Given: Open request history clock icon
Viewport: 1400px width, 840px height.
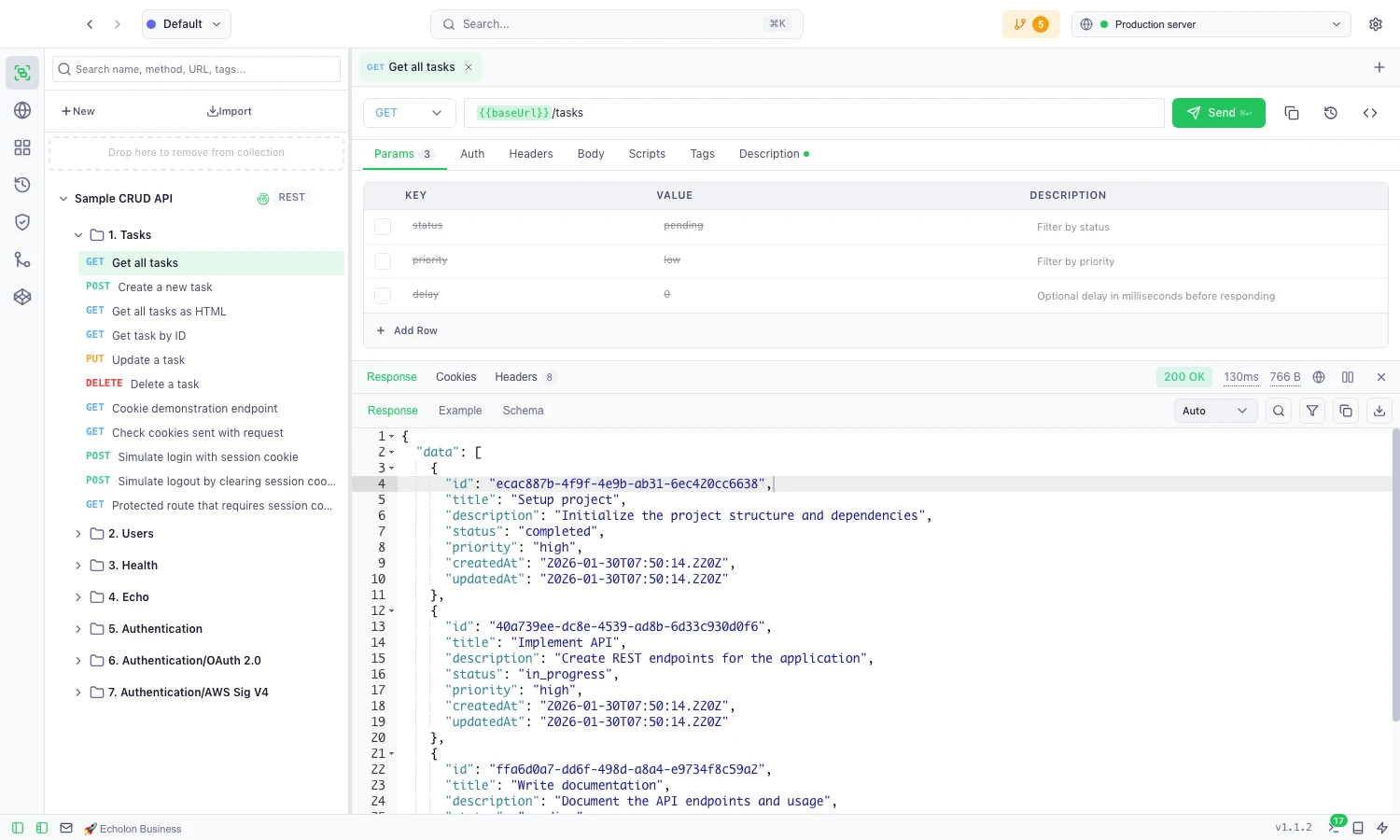Looking at the screenshot, I should [x=1331, y=113].
